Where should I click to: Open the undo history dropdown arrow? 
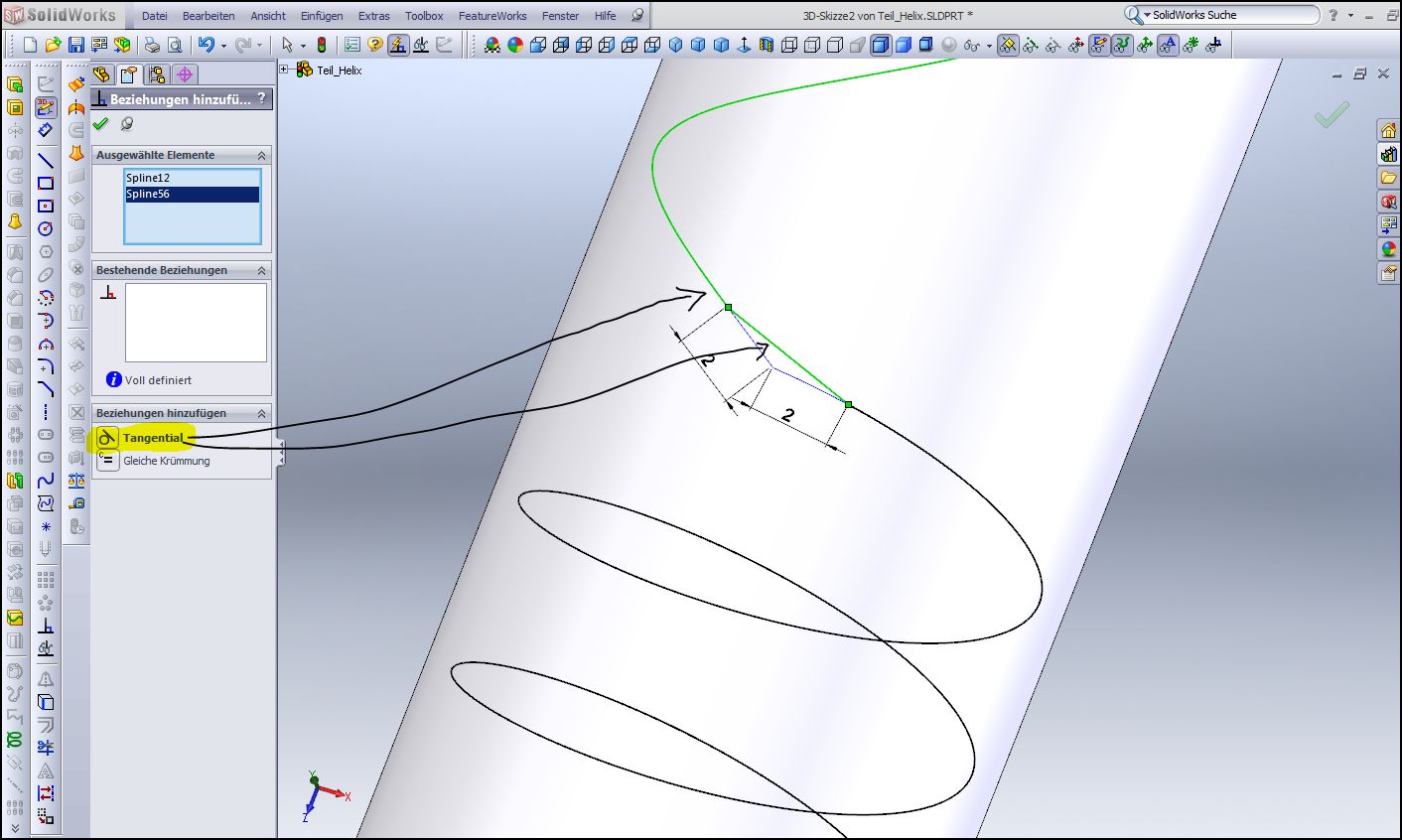click(x=223, y=46)
